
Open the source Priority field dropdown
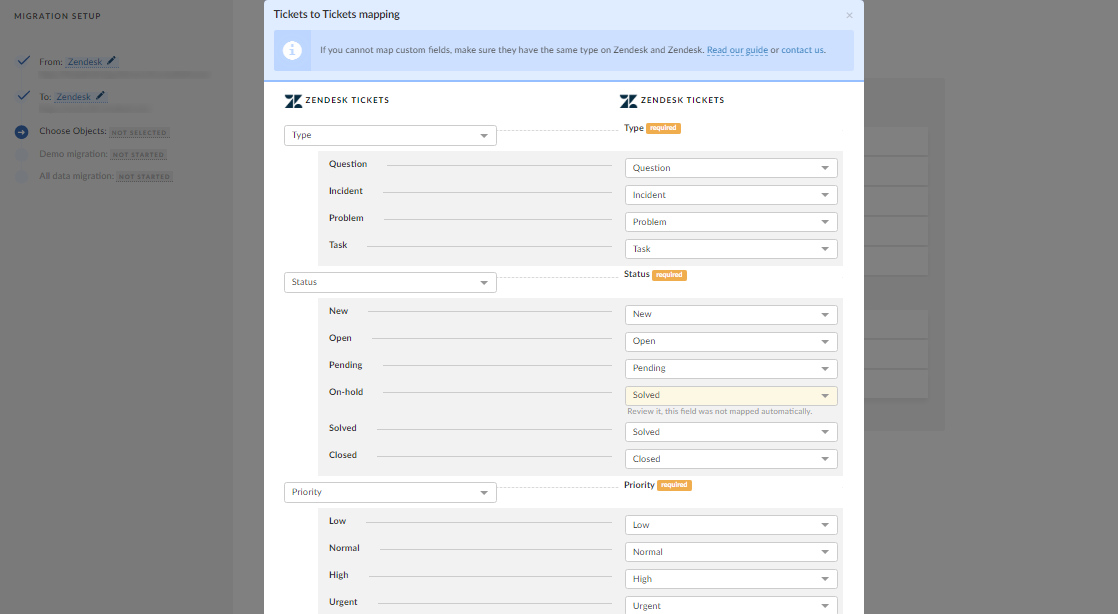(390, 492)
